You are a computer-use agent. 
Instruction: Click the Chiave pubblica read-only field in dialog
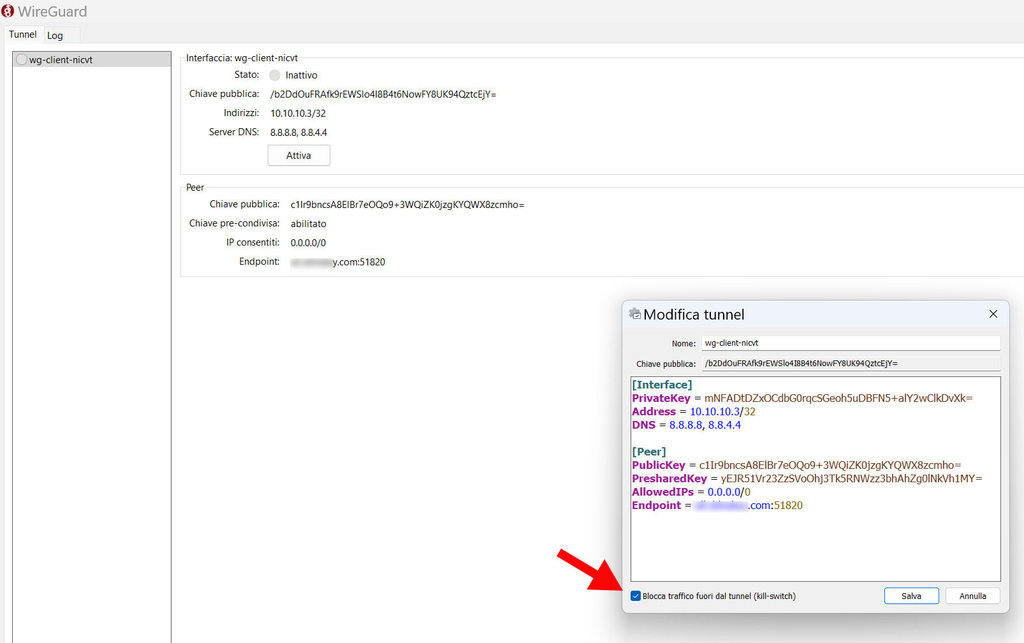click(851, 364)
